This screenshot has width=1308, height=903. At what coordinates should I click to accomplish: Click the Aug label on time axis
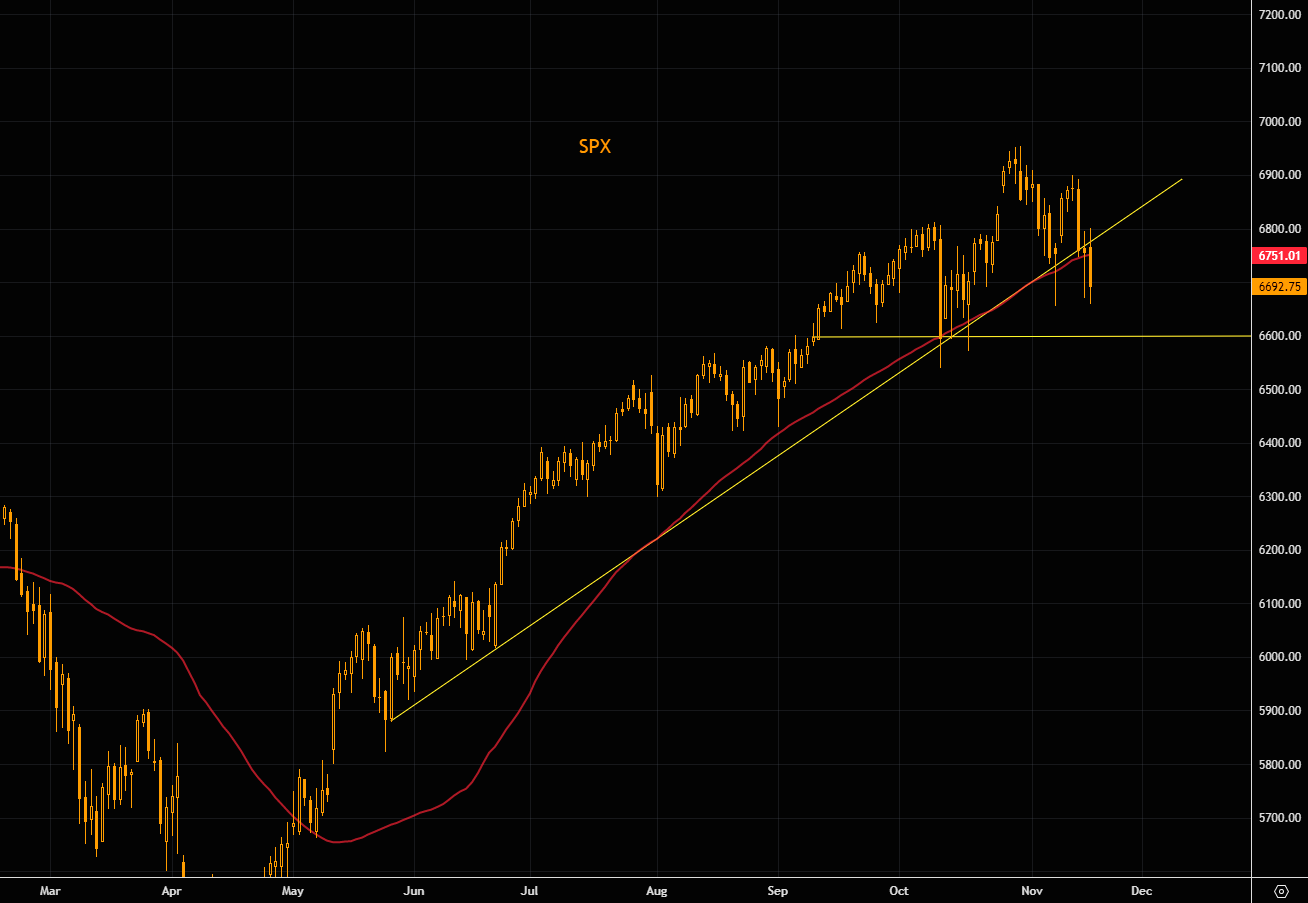click(656, 889)
